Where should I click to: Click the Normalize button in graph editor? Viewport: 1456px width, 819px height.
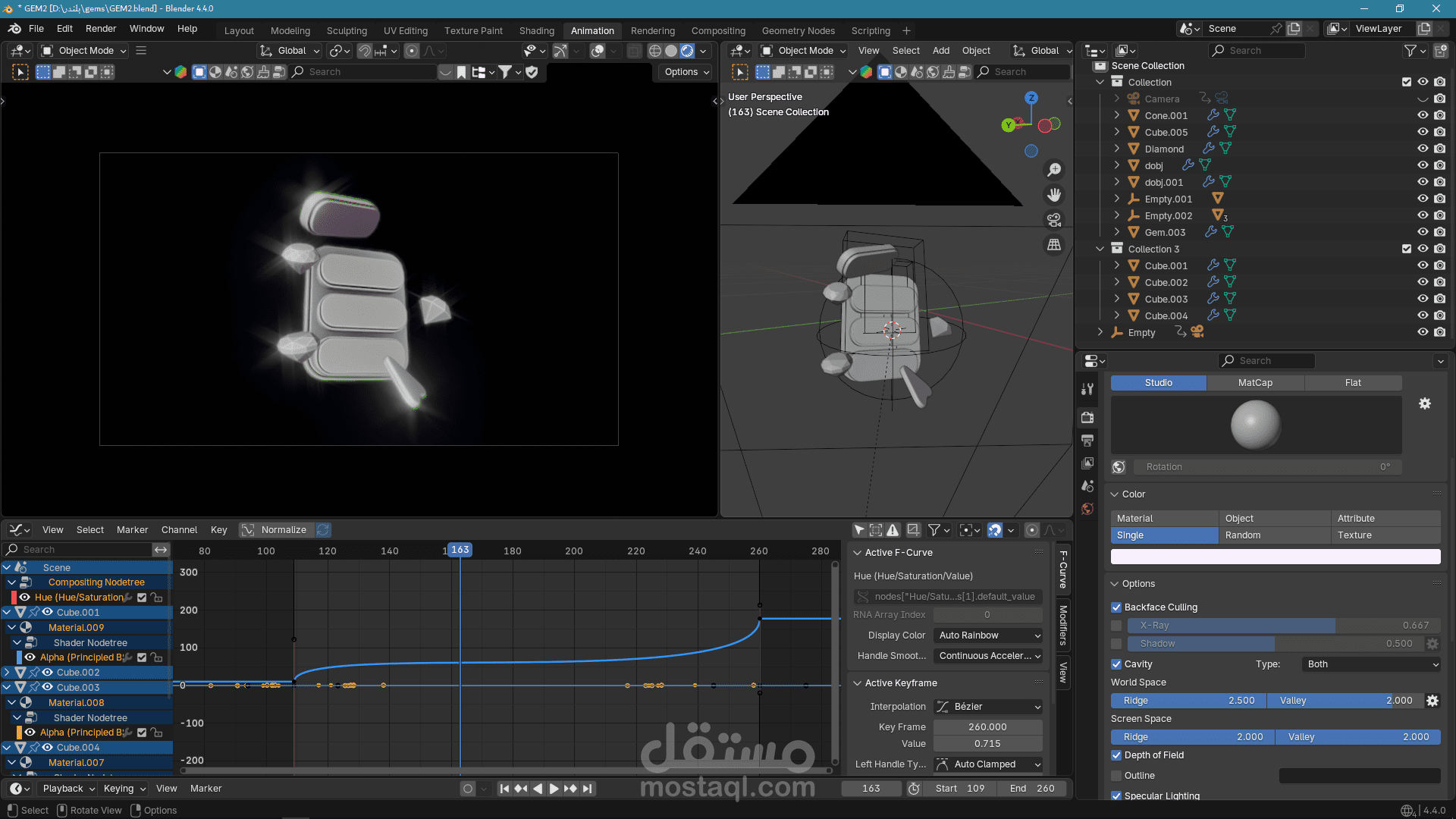(x=276, y=530)
